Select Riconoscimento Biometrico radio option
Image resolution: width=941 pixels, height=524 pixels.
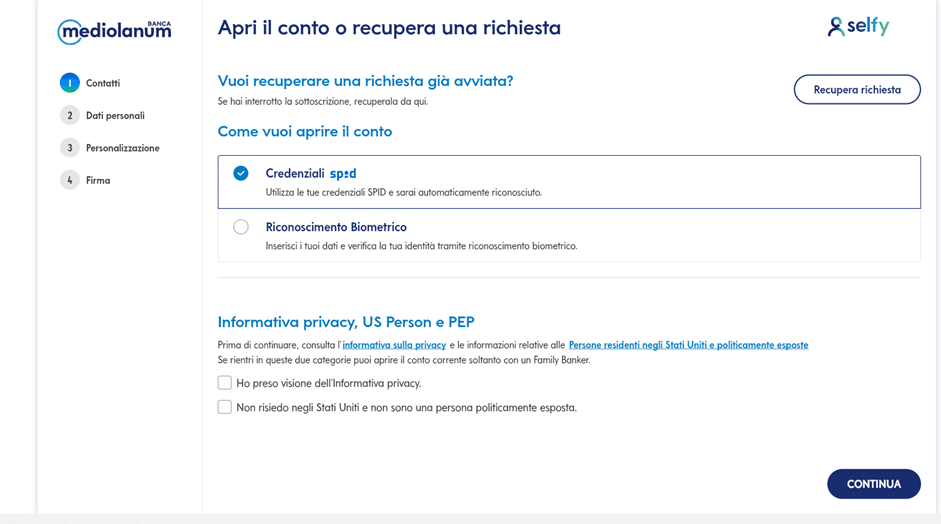tap(241, 227)
